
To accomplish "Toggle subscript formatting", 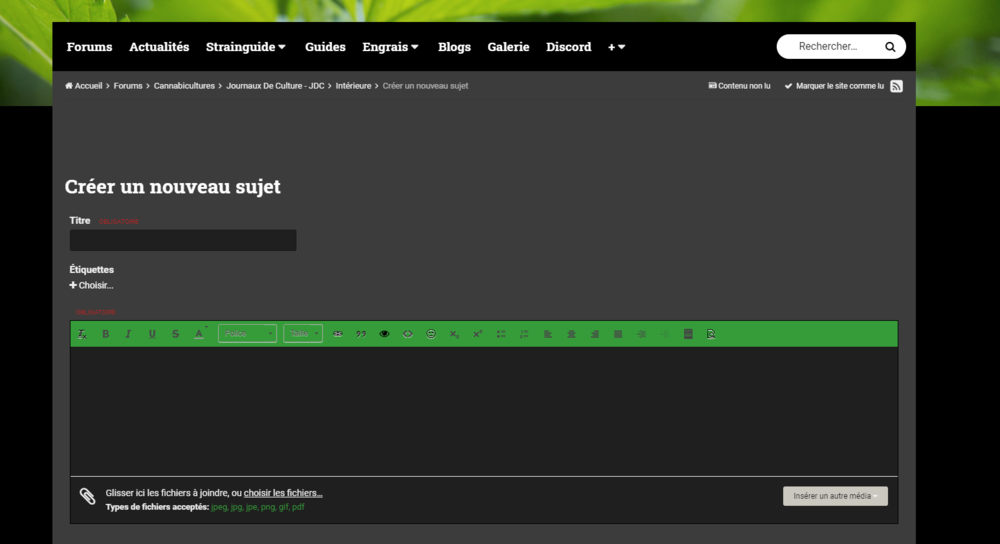I will tap(454, 334).
